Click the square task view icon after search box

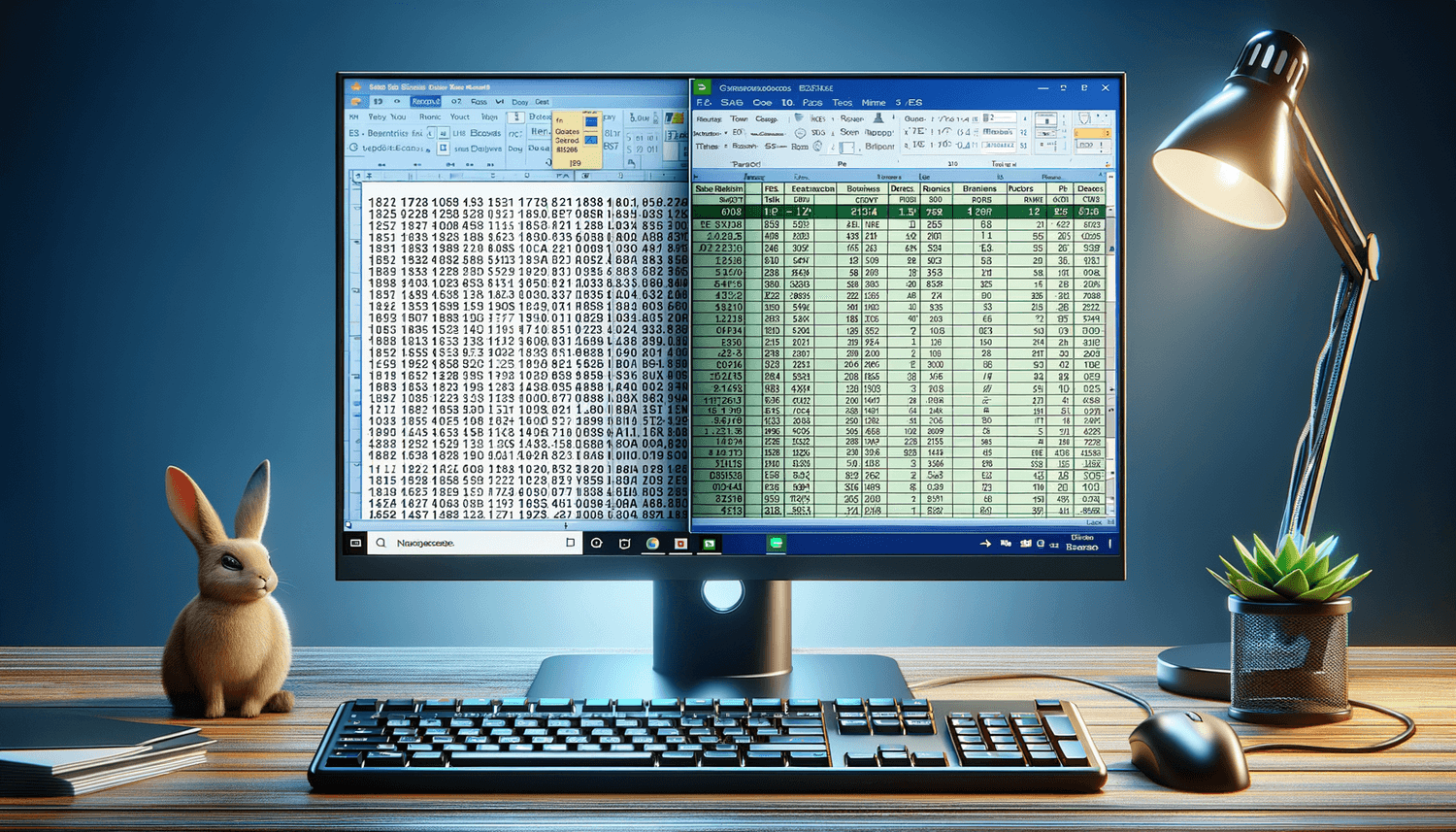coord(570,543)
